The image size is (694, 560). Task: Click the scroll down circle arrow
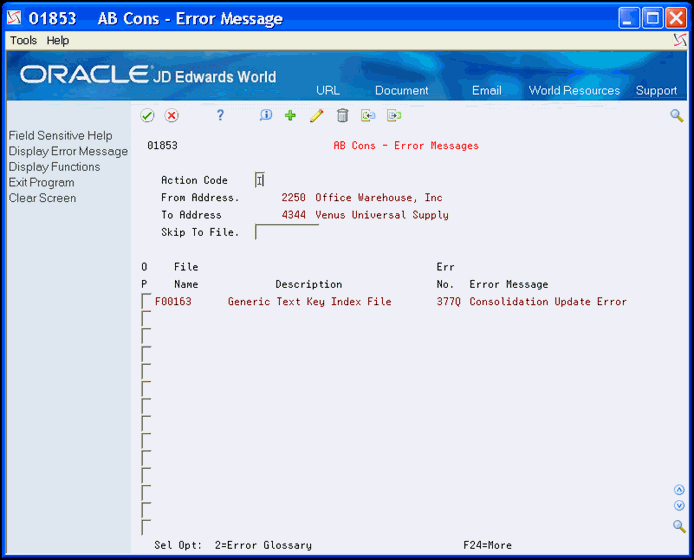click(679, 506)
